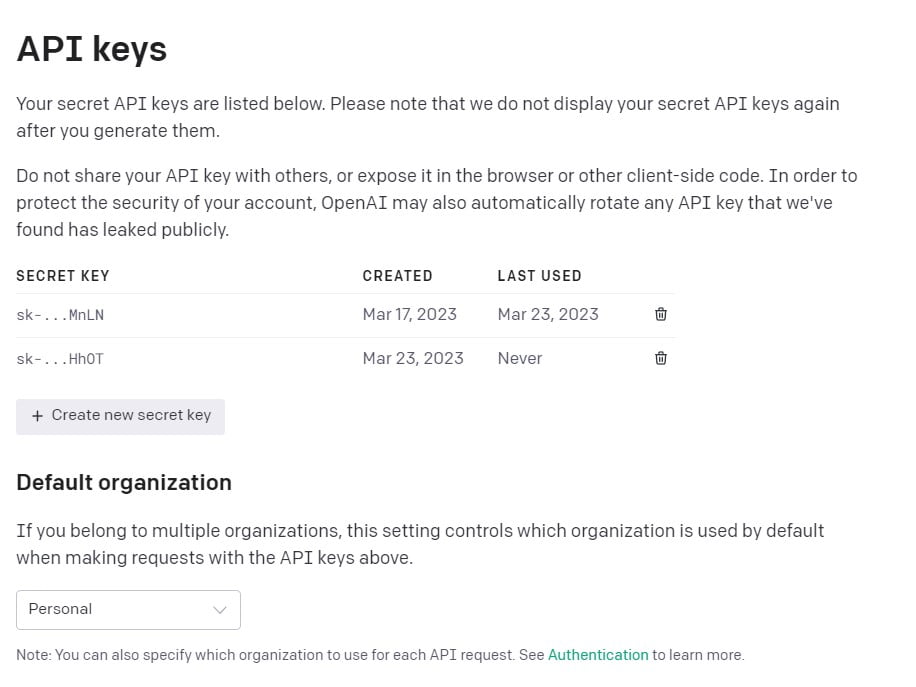Select the sk-...HhOT key entry
Image resolution: width=916 pixels, height=687 pixels.
(x=60, y=358)
